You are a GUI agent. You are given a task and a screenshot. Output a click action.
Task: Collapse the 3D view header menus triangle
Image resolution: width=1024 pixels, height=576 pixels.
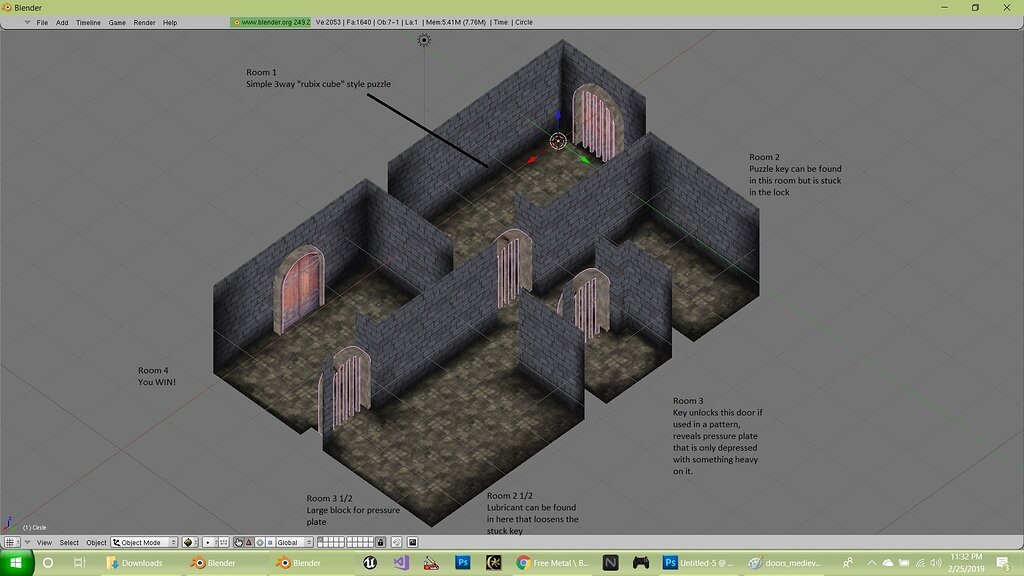pos(27,542)
